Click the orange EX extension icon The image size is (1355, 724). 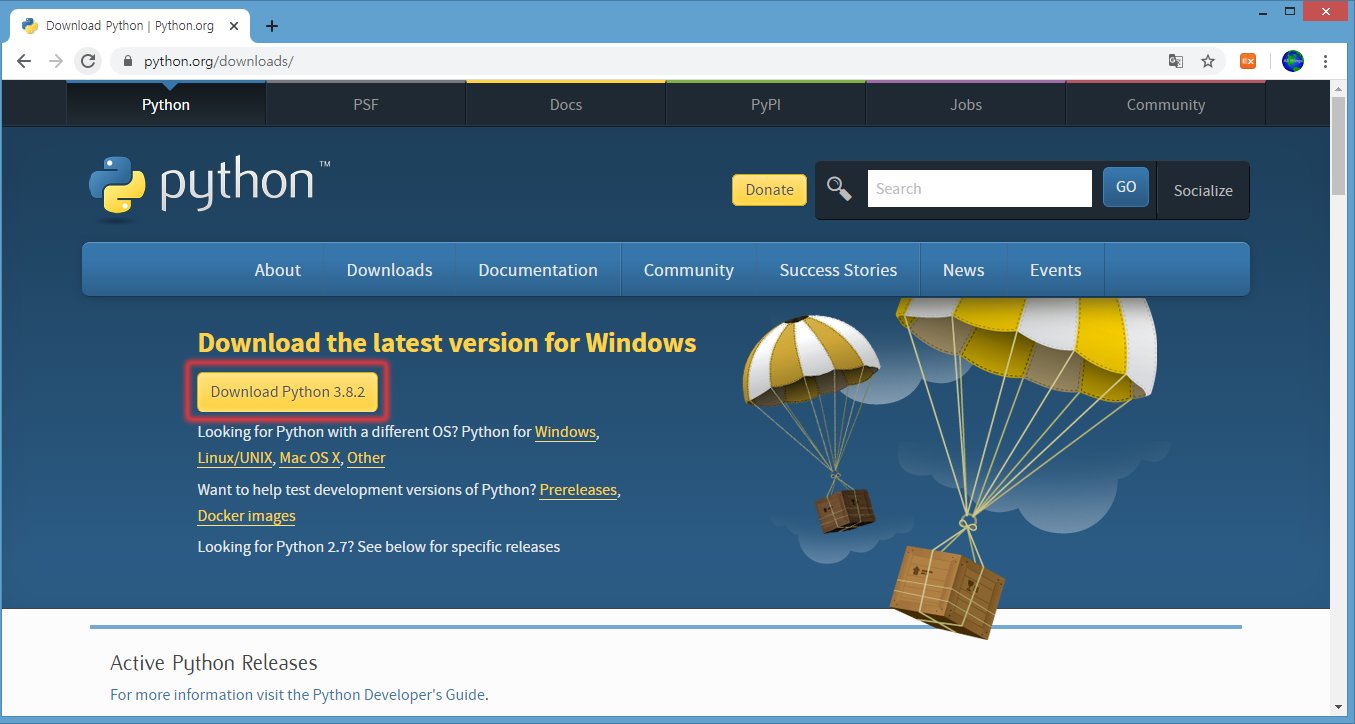[1248, 61]
